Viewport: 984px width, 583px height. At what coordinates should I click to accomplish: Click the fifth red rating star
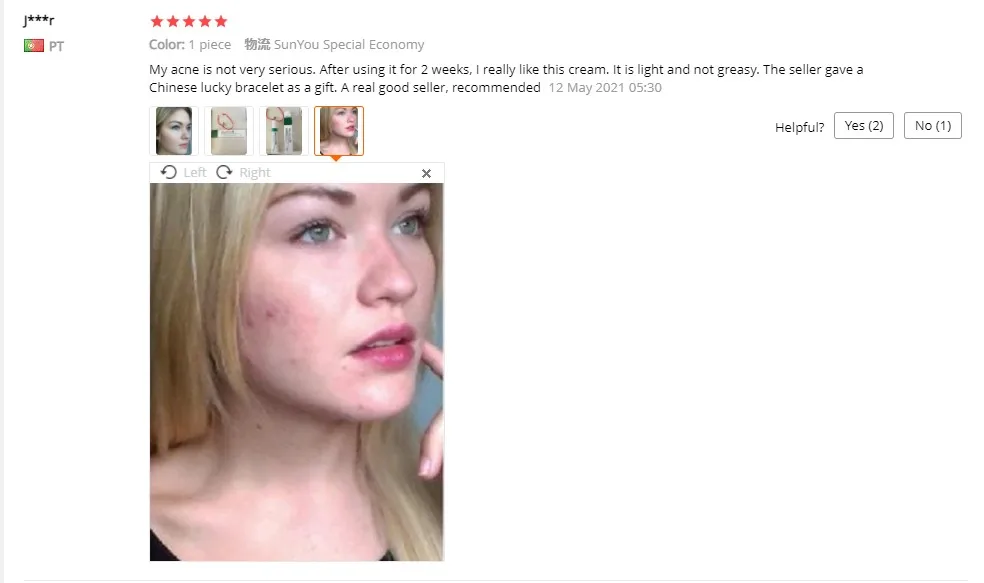click(x=221, y=22)
